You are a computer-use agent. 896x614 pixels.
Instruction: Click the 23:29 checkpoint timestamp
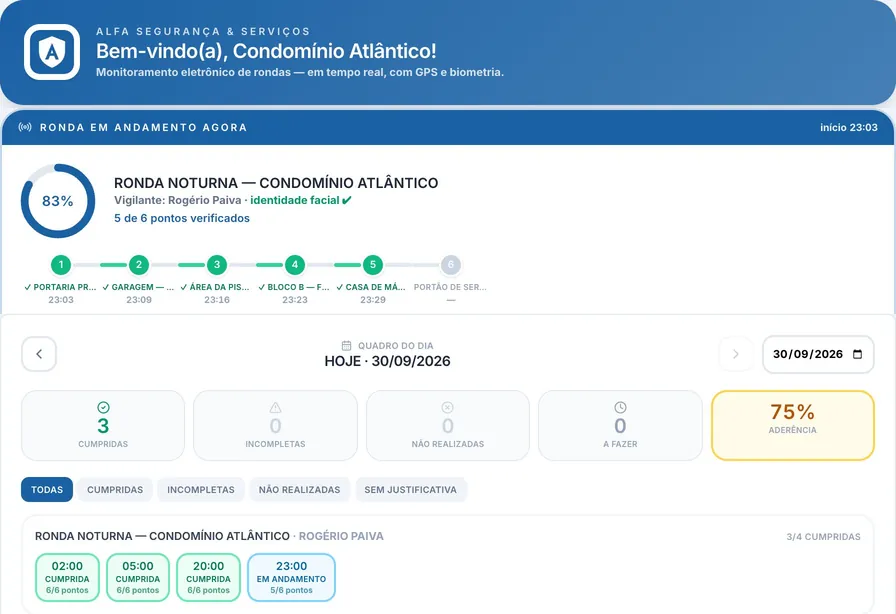[373, 300]
